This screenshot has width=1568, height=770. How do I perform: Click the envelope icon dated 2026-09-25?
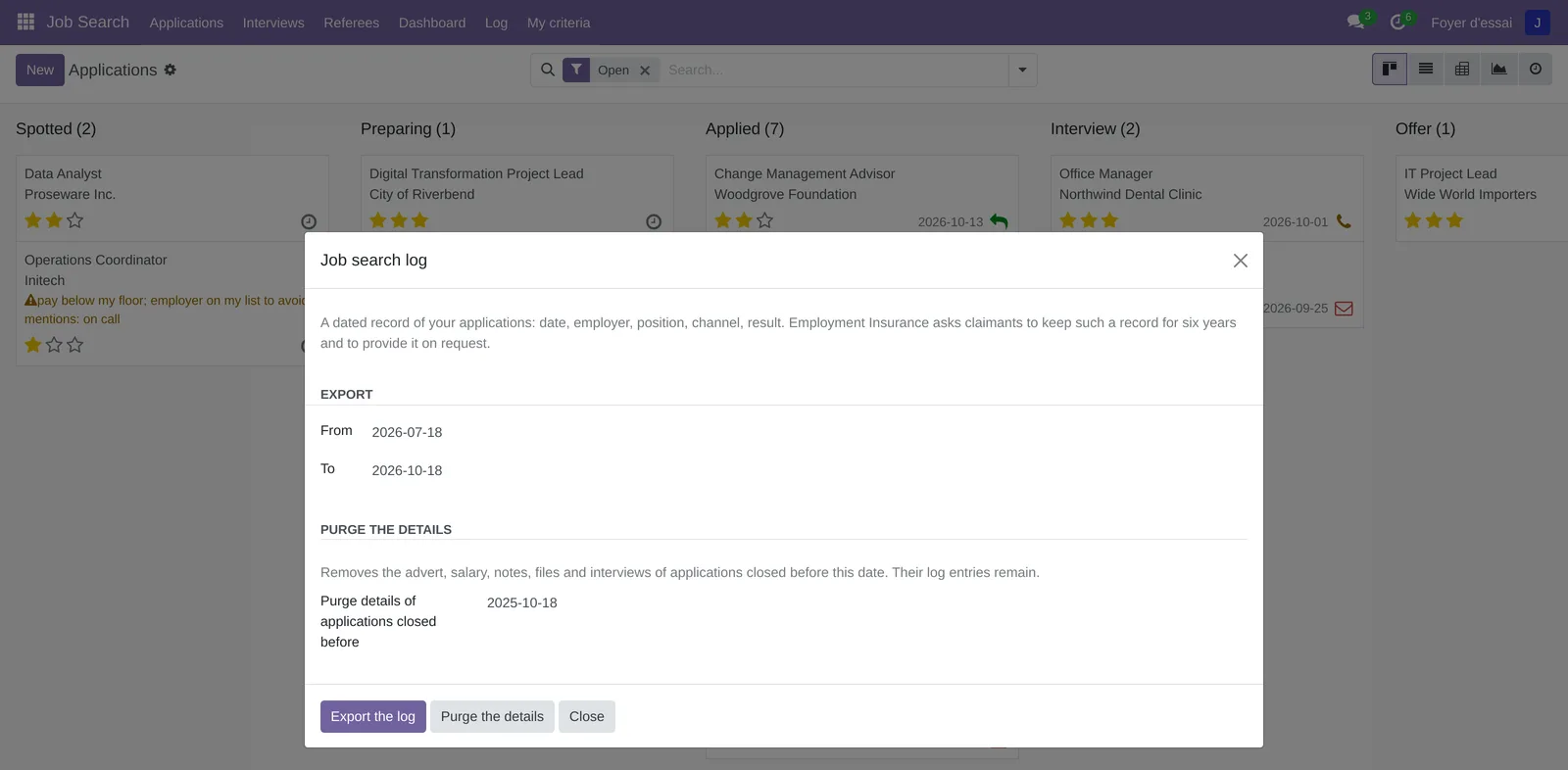coord(1345,309)
